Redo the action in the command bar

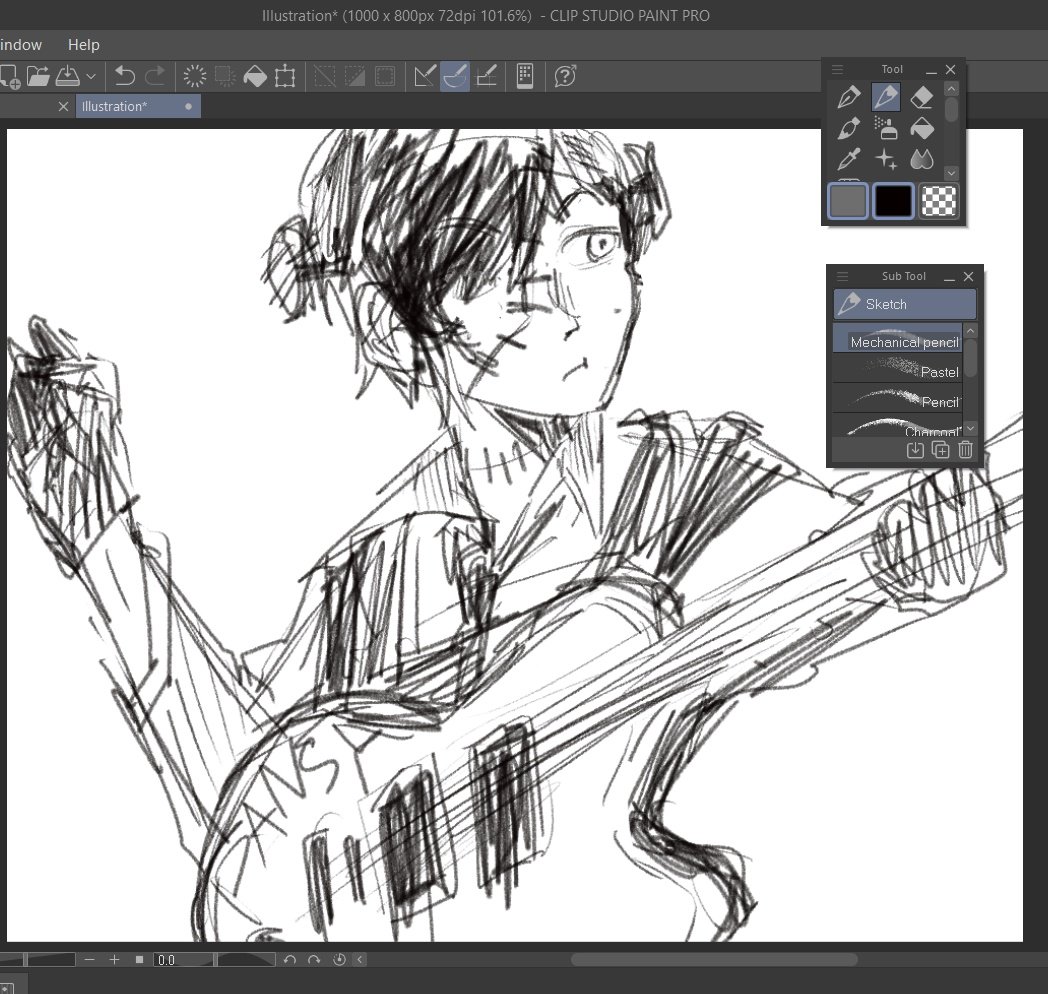click(155, 76)
